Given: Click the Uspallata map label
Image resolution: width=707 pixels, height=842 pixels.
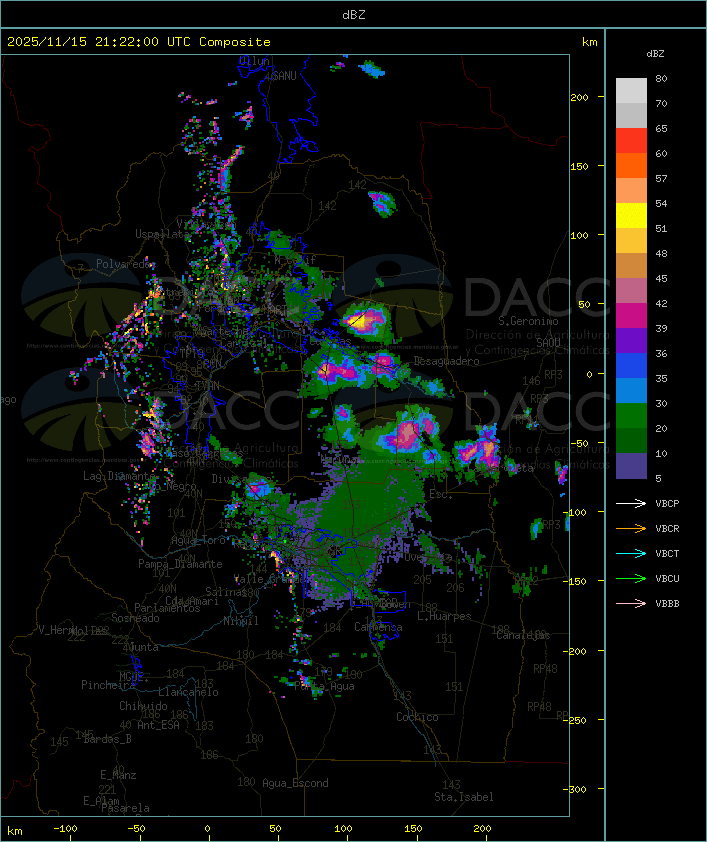Looking at the screenshot, I should [162, 234].
